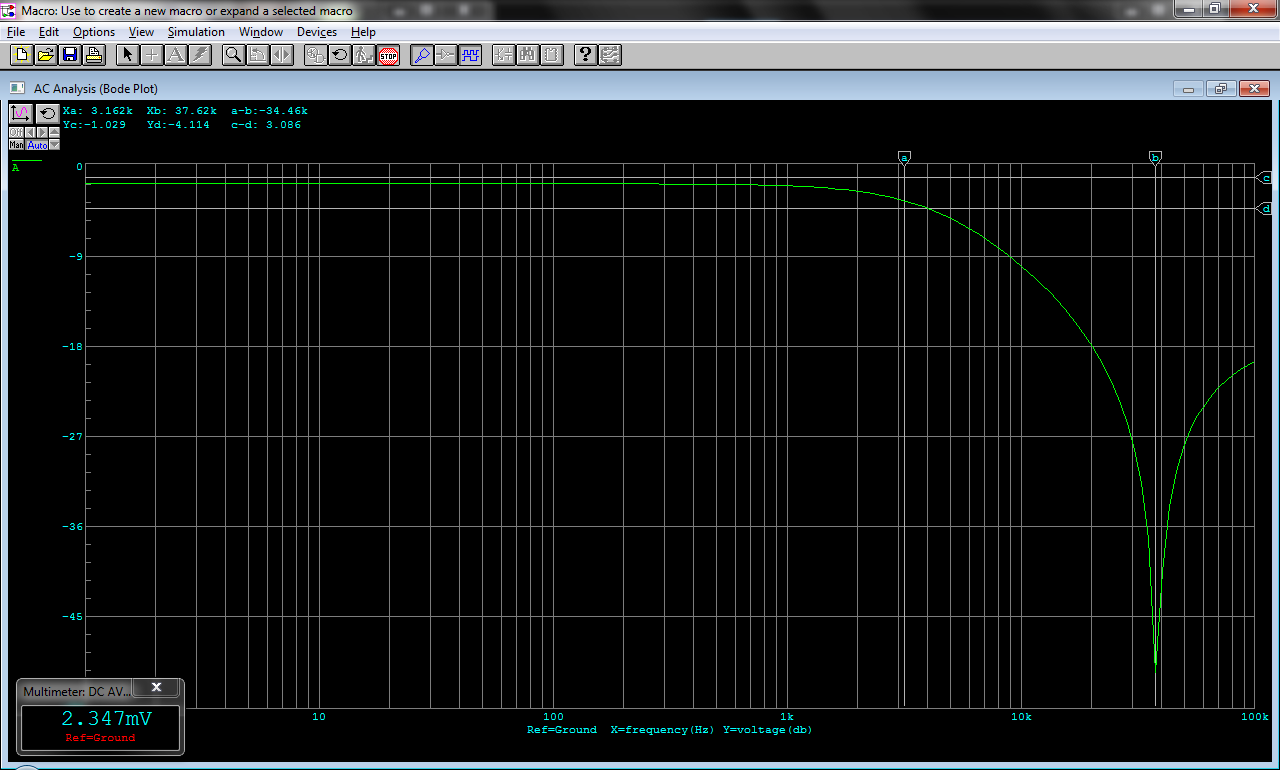Click the Help question mark icon
Screen dimensions: 1280x770
(586, 55)
